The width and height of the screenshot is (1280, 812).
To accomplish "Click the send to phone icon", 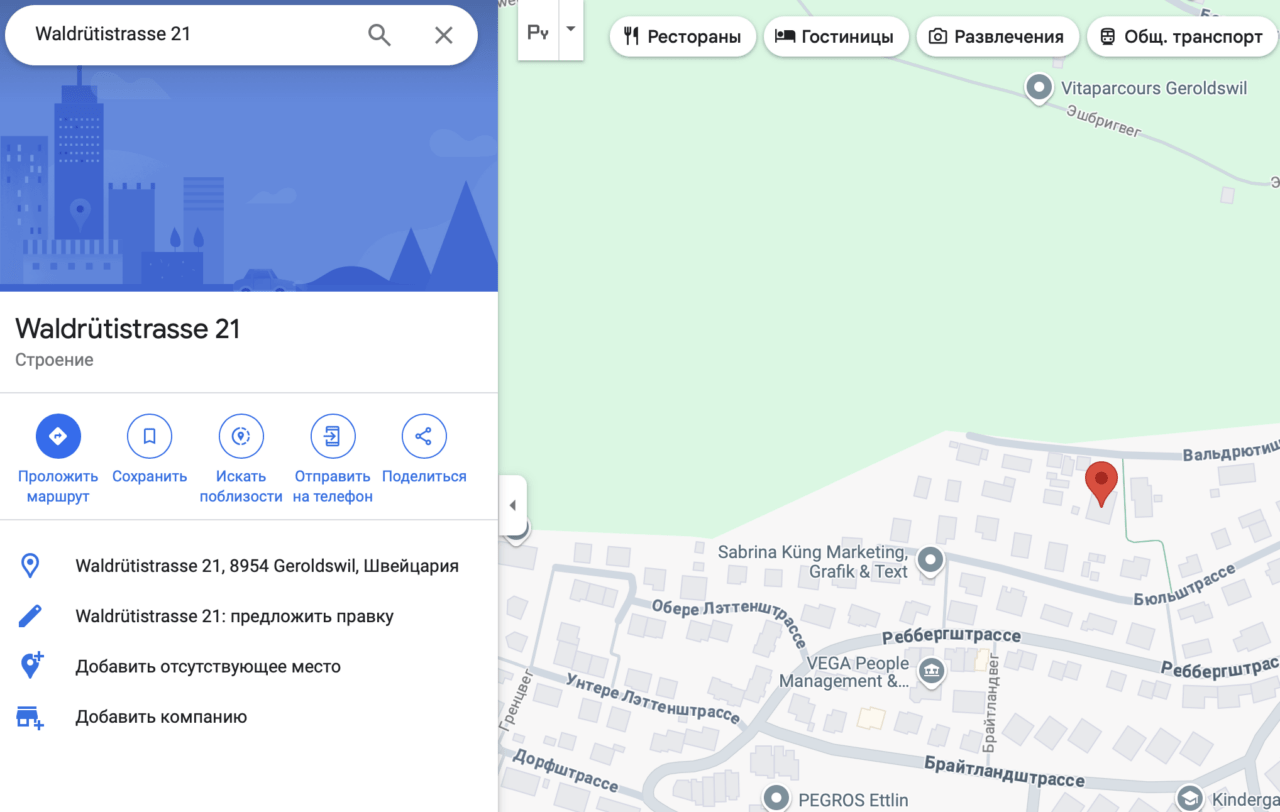I will pyautogui.click(x=333, y=436).
